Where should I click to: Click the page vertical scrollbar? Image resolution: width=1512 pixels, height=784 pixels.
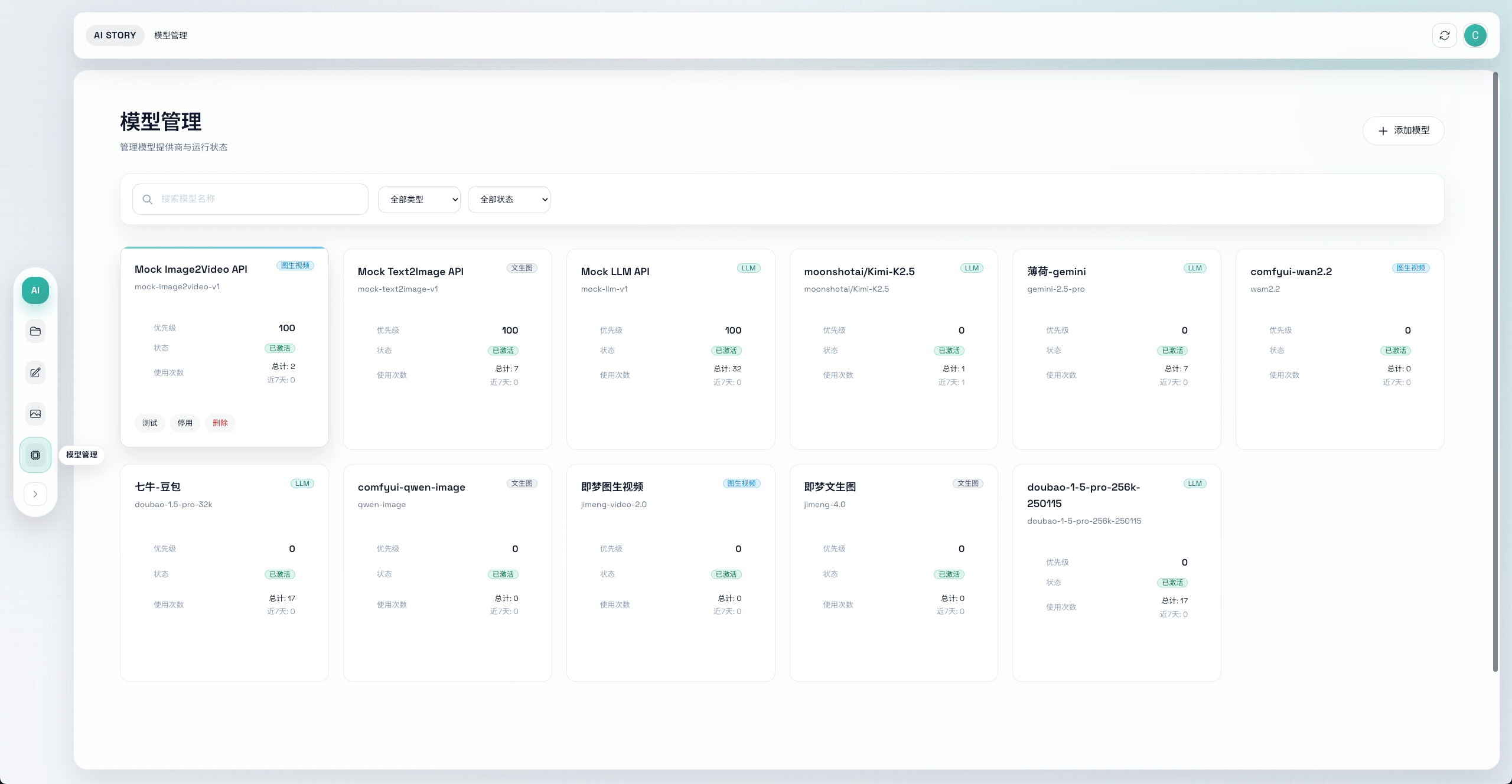(x=1495, y=372)
